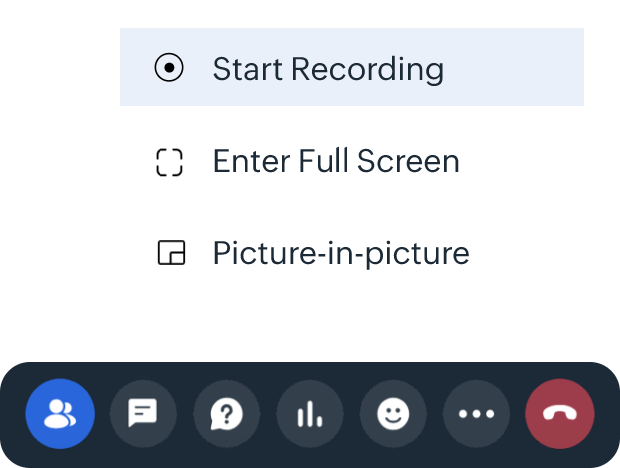The image size is (620, 468).
Task: Open the polls bar chart icon
Action: pyautogui.click(x=309, y=412)
